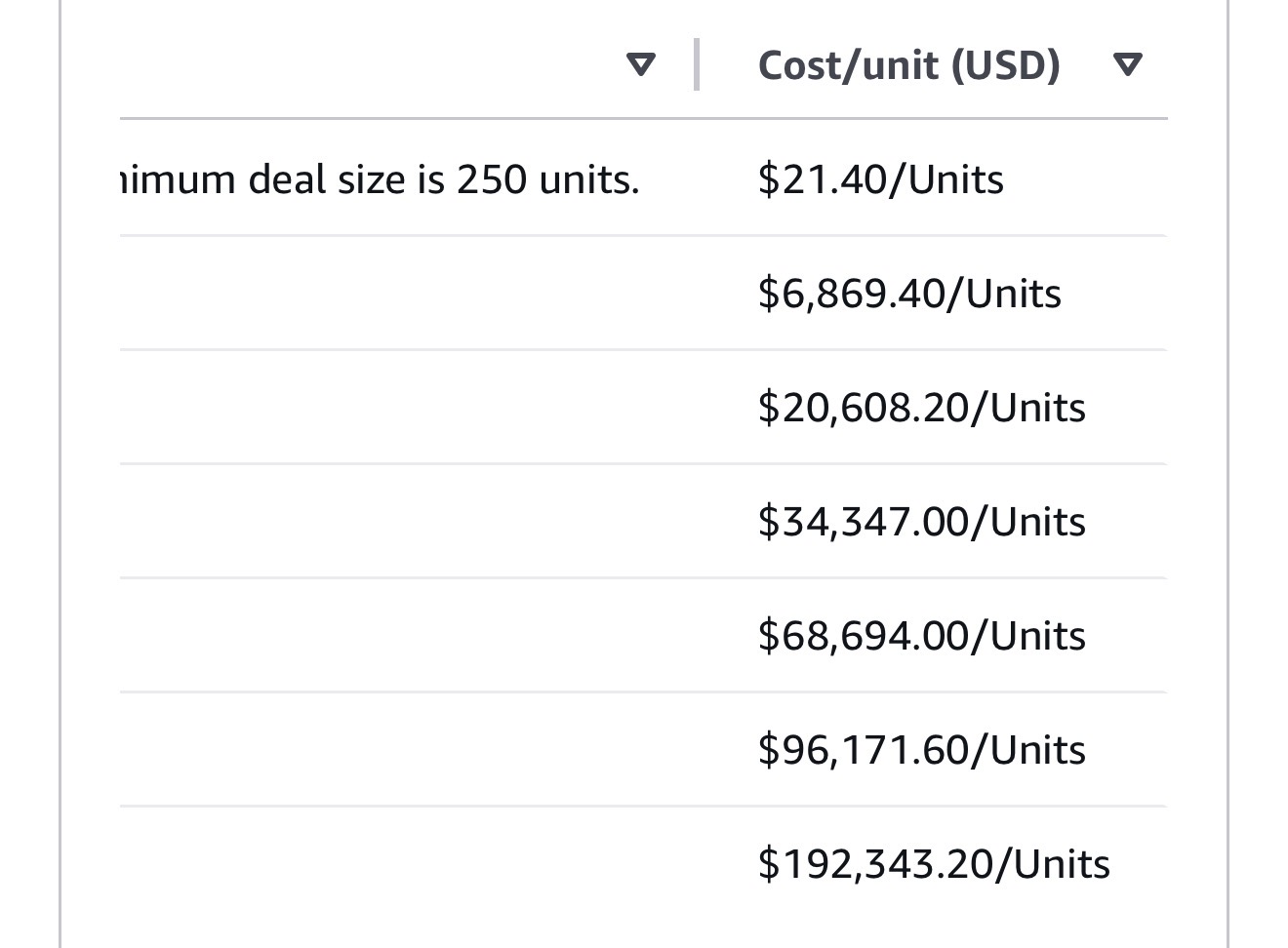The width and height of the screenshot is (1288, 948).
Task: Click the empty description cell in the $192,343.20 row
Action: coord(410,864)
